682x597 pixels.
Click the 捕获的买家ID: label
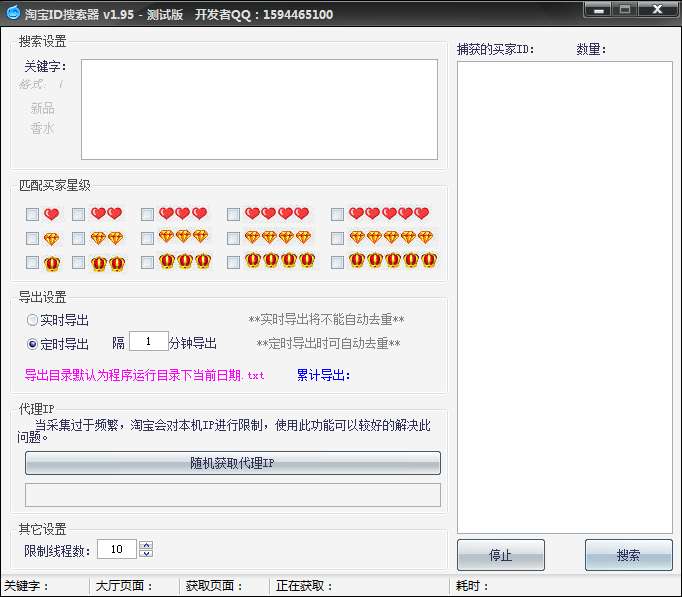click(x=495, y=49)
